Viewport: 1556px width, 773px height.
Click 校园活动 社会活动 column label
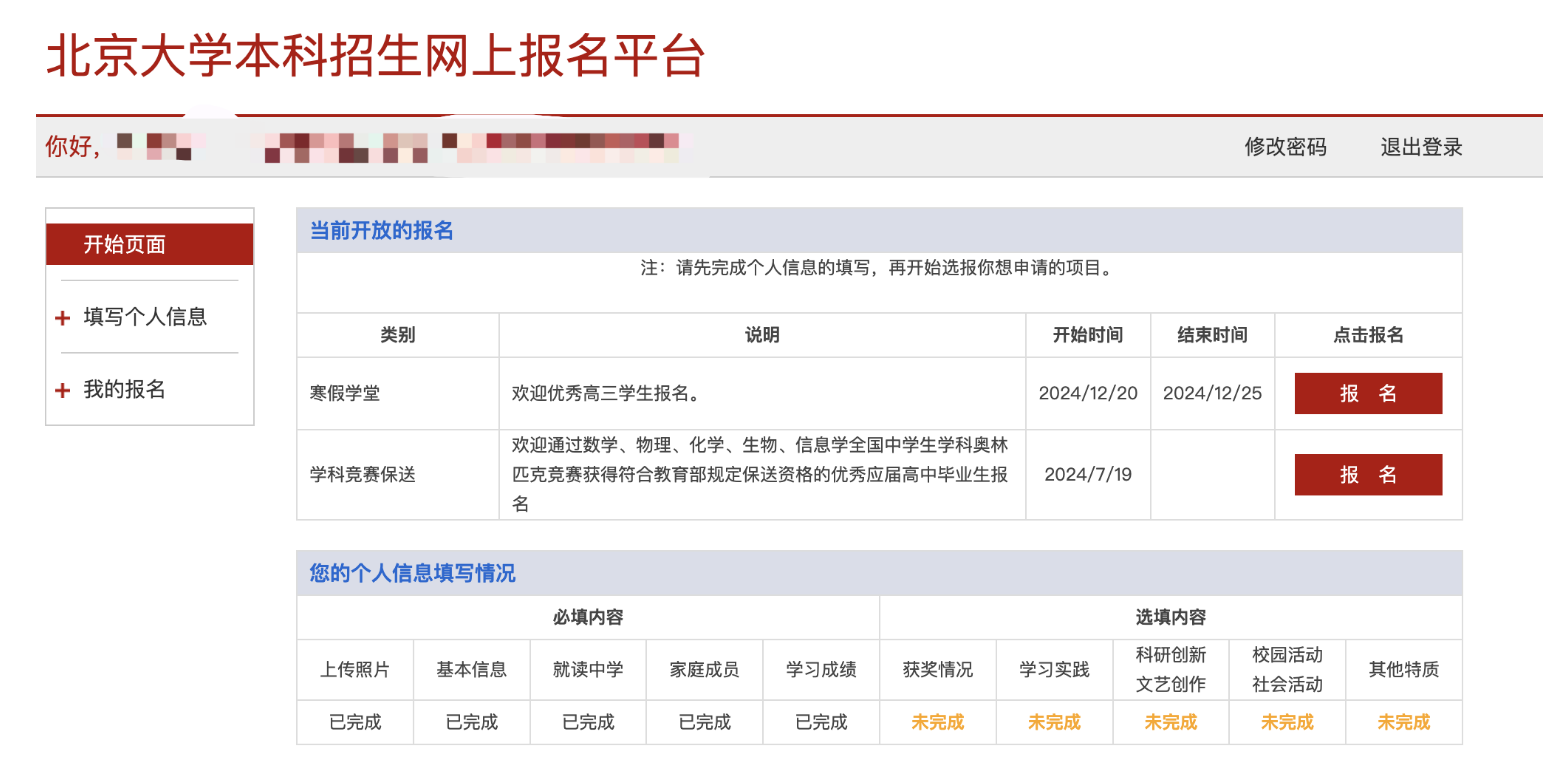click(x=1287, y=669)
